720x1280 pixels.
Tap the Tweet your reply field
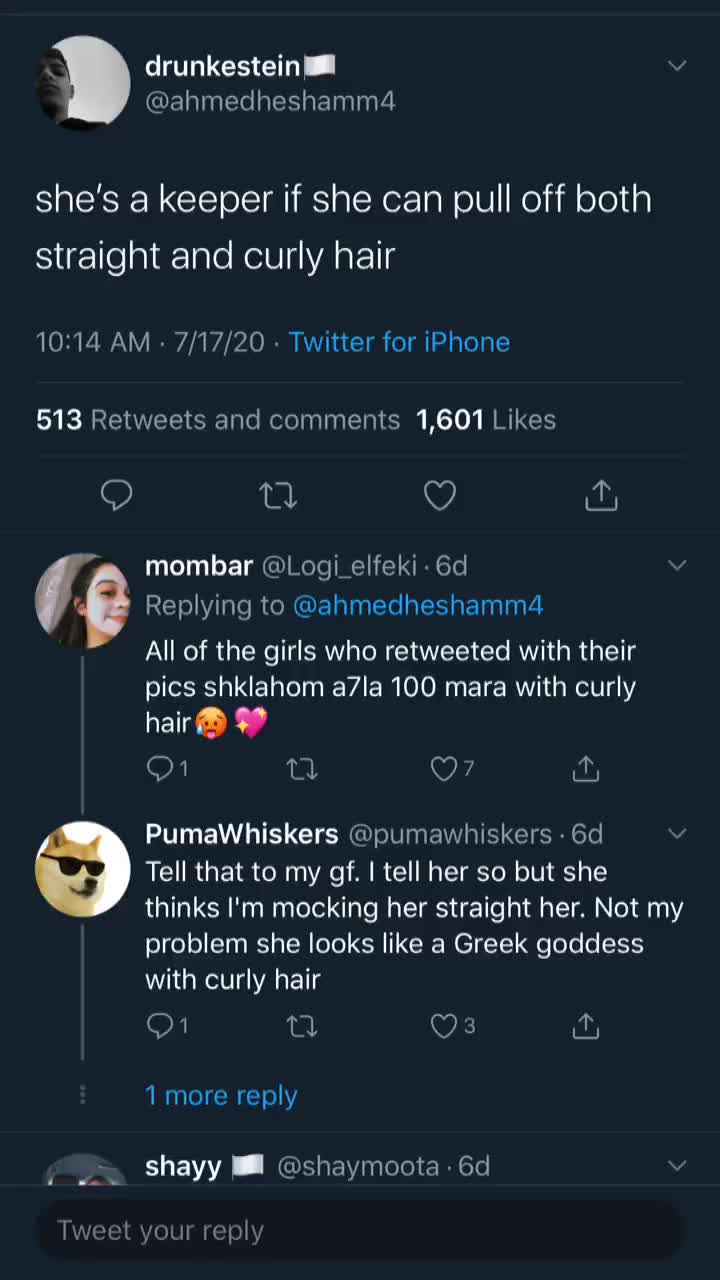pos(360,1230)
